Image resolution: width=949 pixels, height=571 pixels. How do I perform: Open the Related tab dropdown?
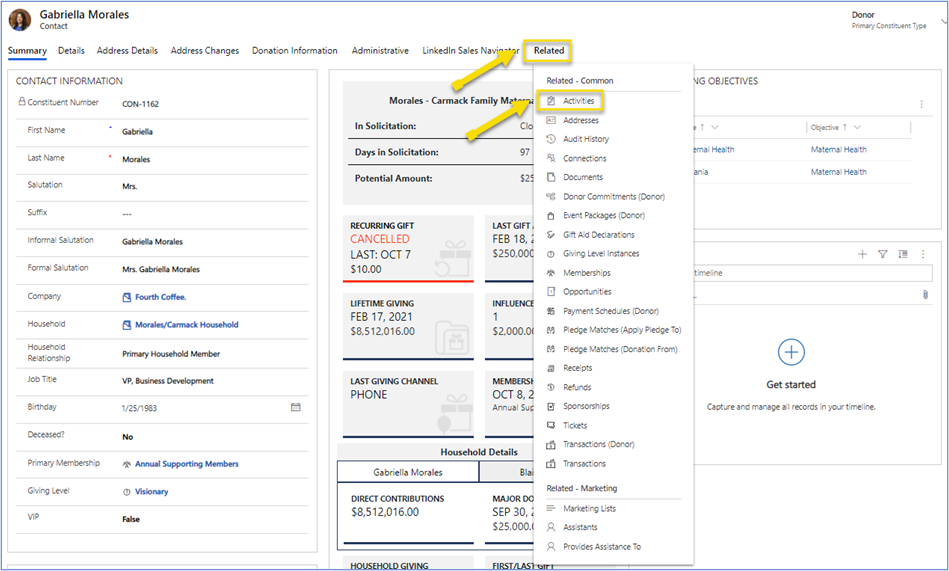(x=548, y=51)
